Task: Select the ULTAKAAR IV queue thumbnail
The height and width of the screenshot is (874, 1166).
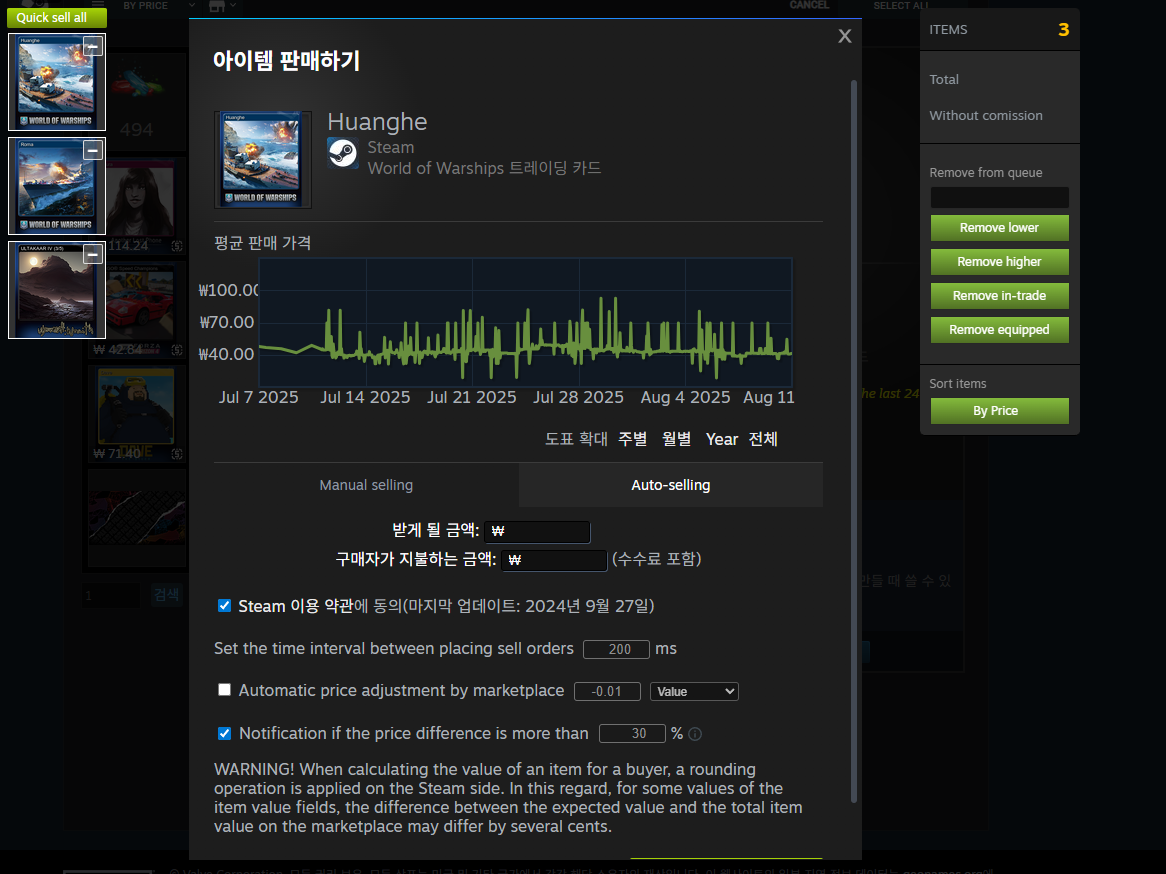Action: [x=57, y=290]
